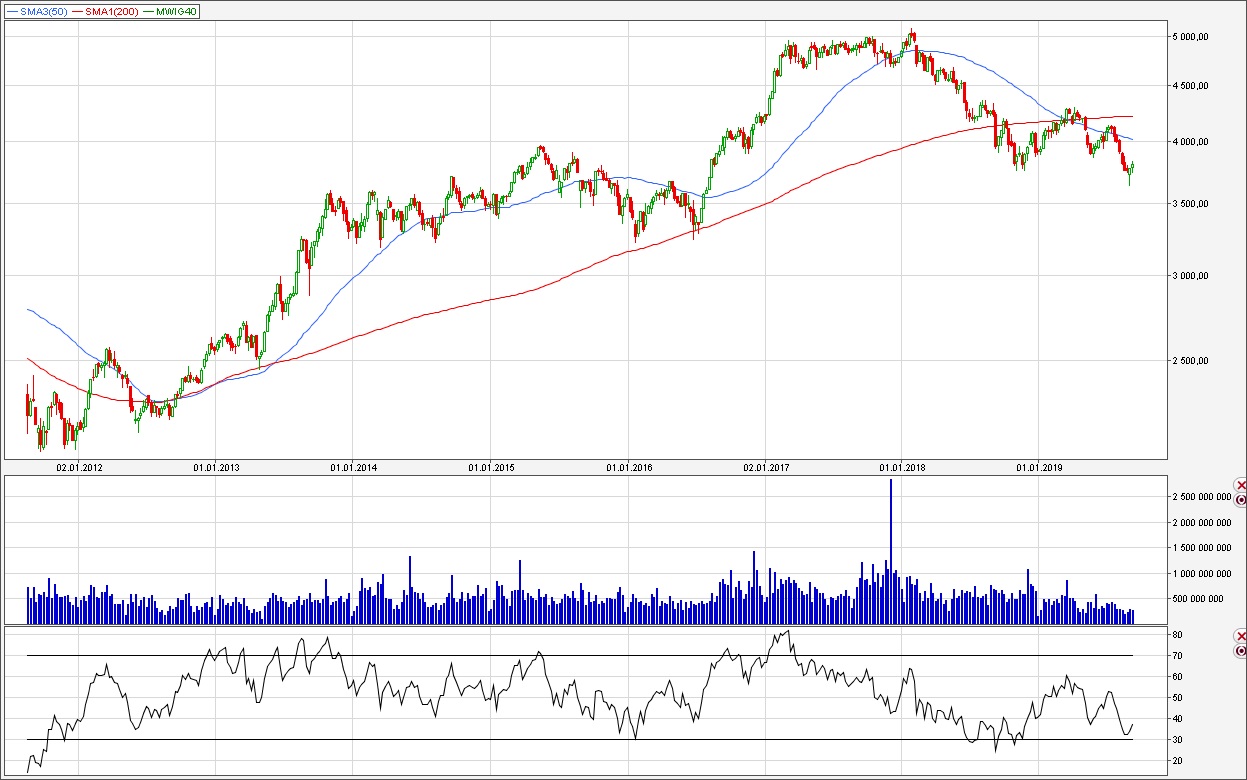Click the 02.01.2017 date axis label

(x=764, y=467)
